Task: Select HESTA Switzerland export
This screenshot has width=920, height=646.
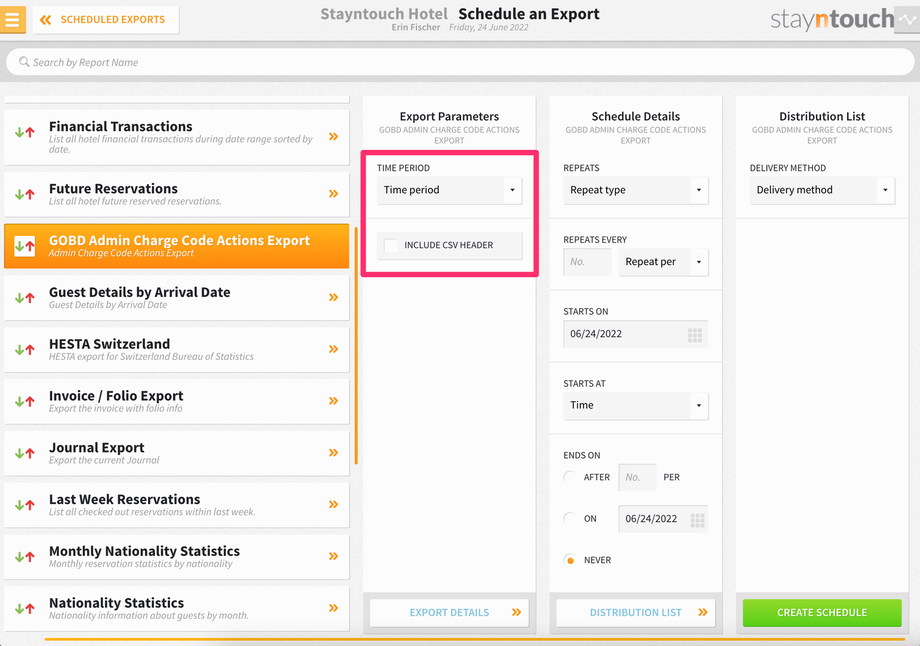Action: click(x=177, y=350)
